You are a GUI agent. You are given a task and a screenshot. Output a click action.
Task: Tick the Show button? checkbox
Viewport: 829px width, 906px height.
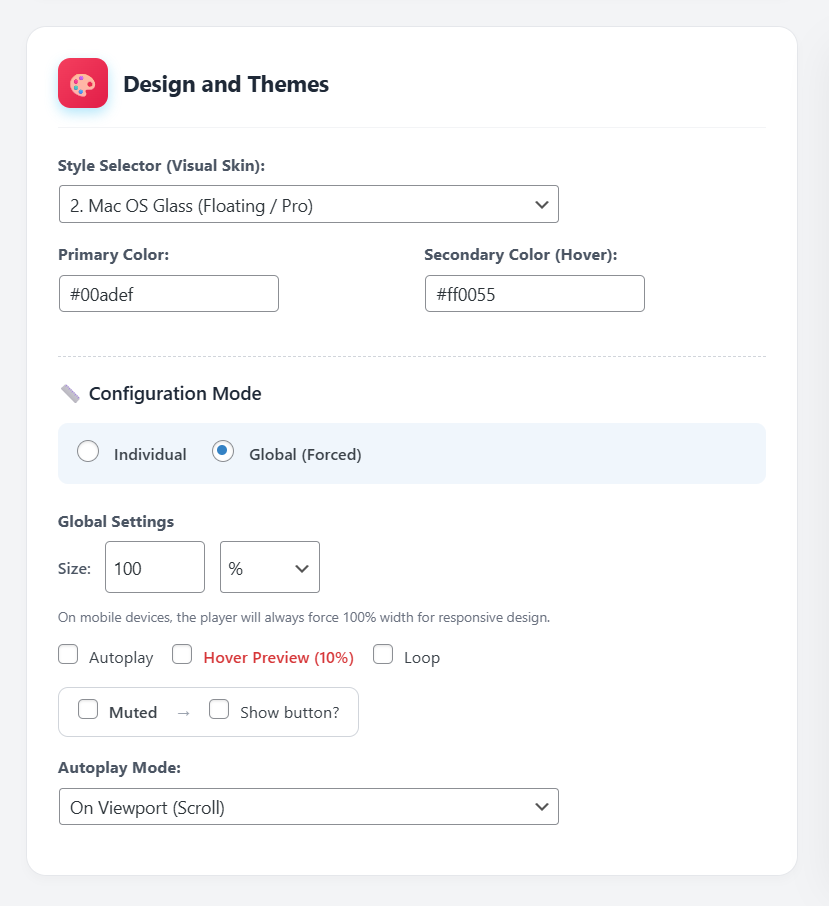tap(219, 710)
